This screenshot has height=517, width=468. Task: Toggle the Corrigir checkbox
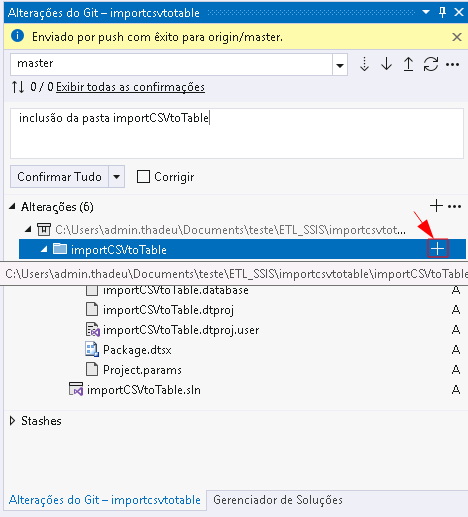pyautogui.click(x=143, y=177)
